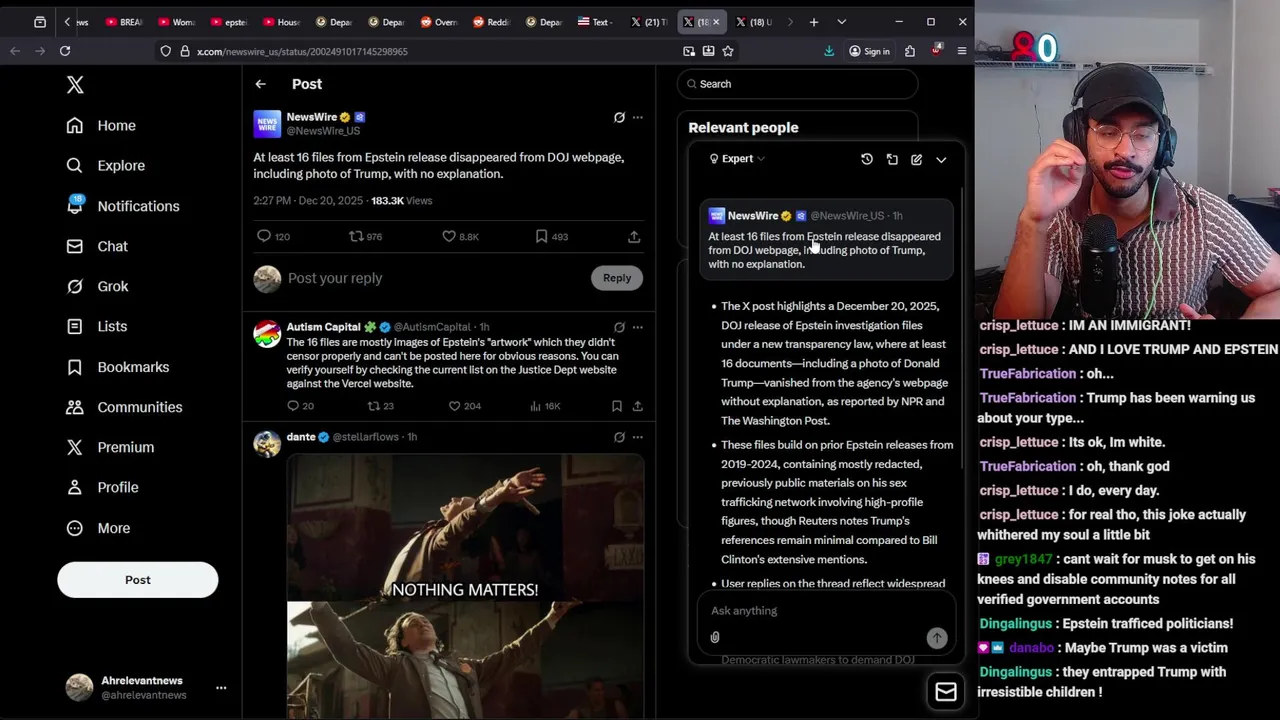Click the X Search box

tap(797, 84)
